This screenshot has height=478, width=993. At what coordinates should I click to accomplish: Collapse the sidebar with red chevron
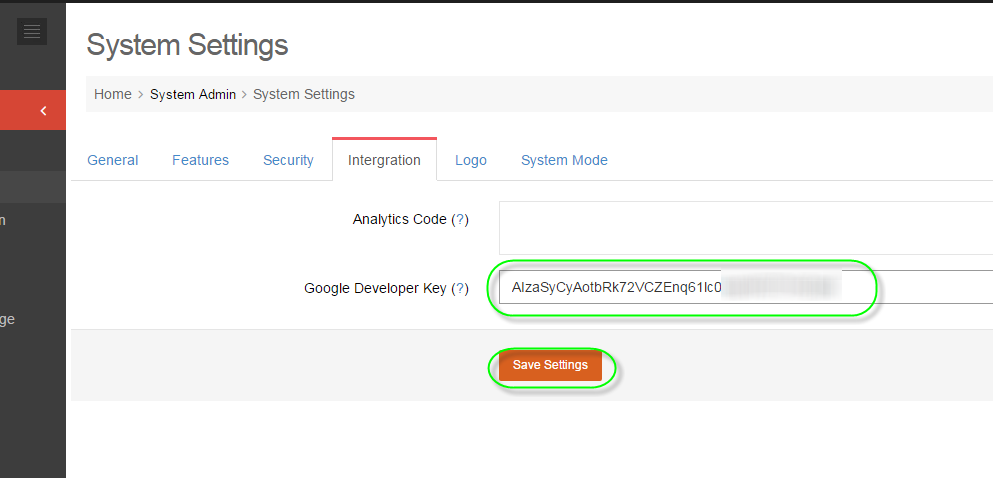coord(43,110)
